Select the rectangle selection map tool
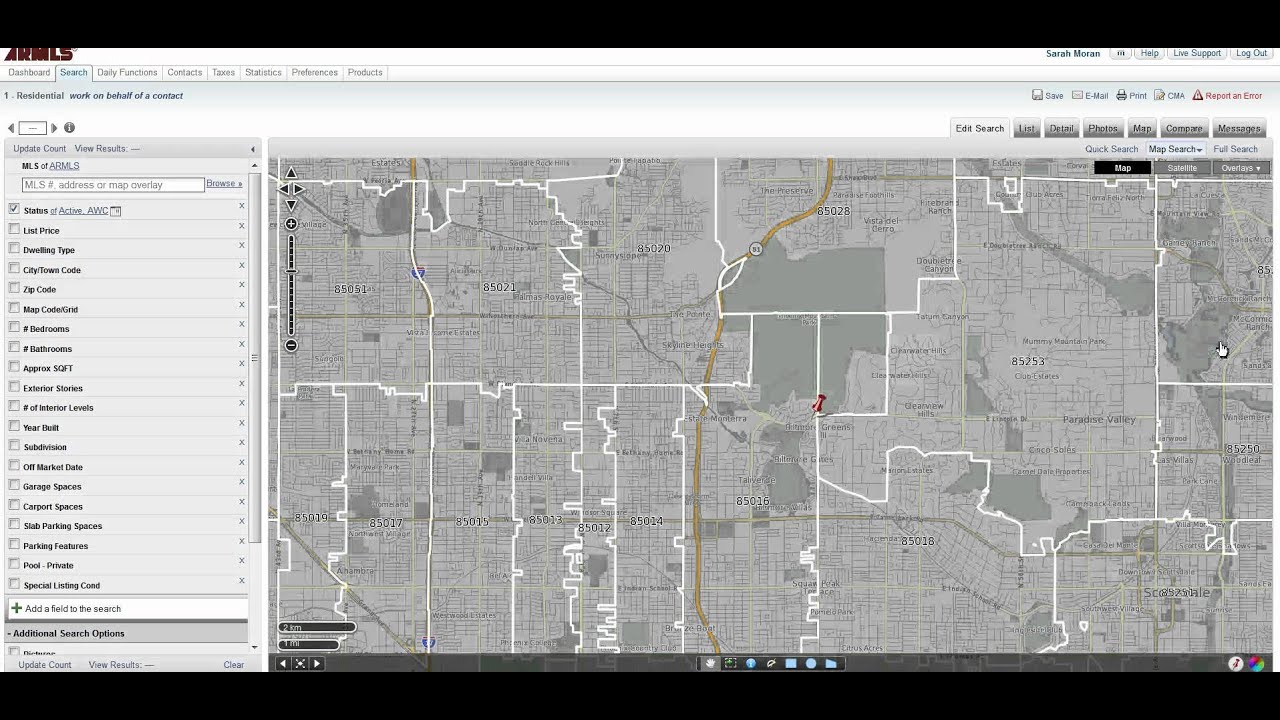Screen dimensions: 1280x720 coord(730,663)
